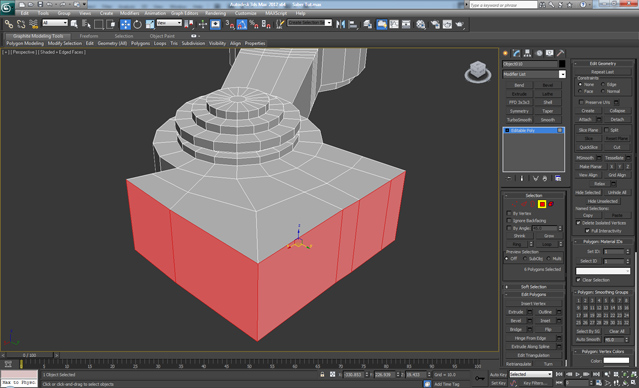The width and height of the screenshot is (639, 388).
Task: Select the Edge constraint radio button
Action: pyautogui.click(x=603, y=84)
